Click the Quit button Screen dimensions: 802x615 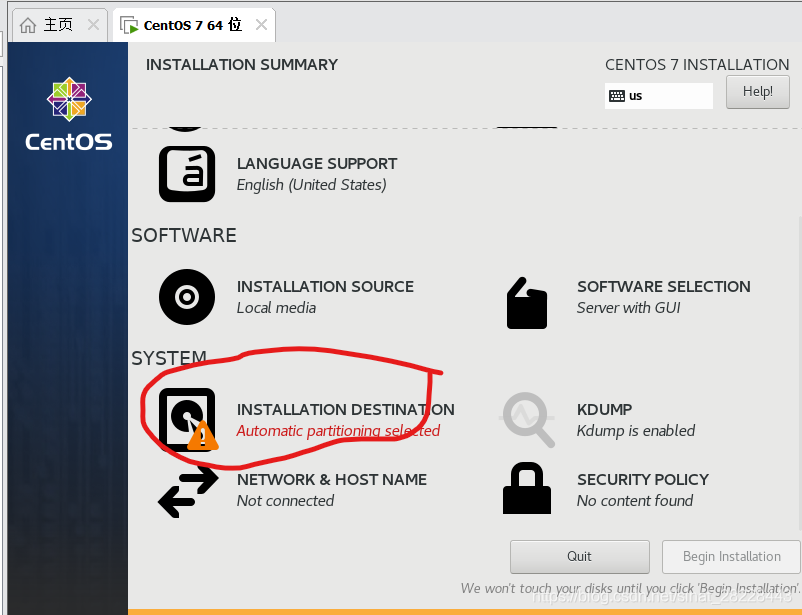click(580, 557)
